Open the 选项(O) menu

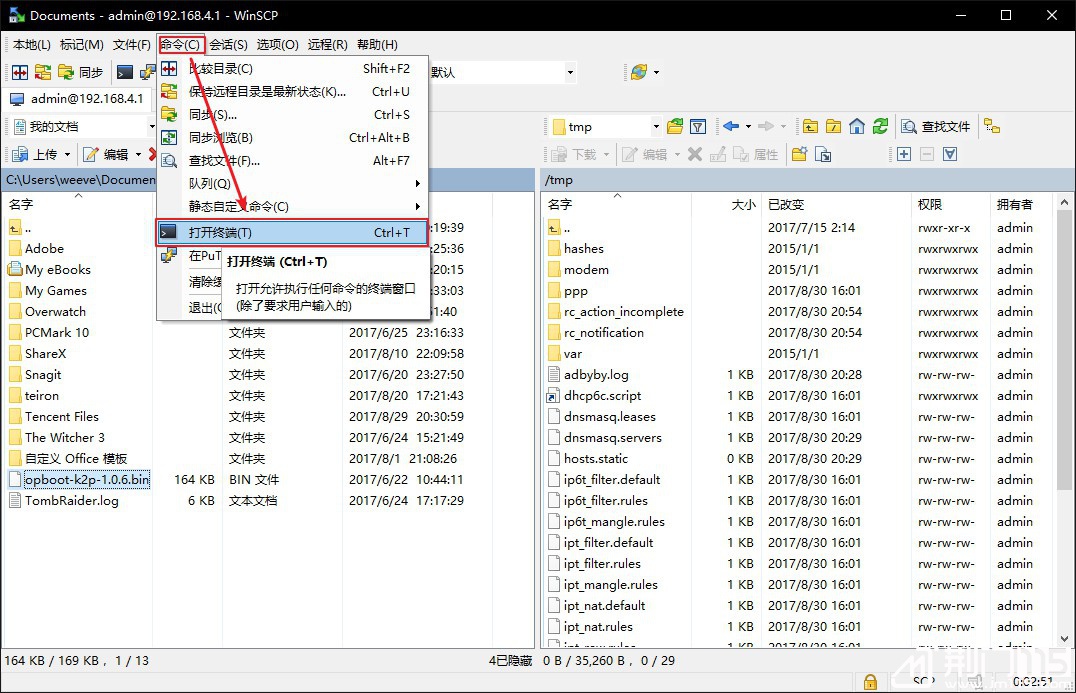(x=277, y=45)
